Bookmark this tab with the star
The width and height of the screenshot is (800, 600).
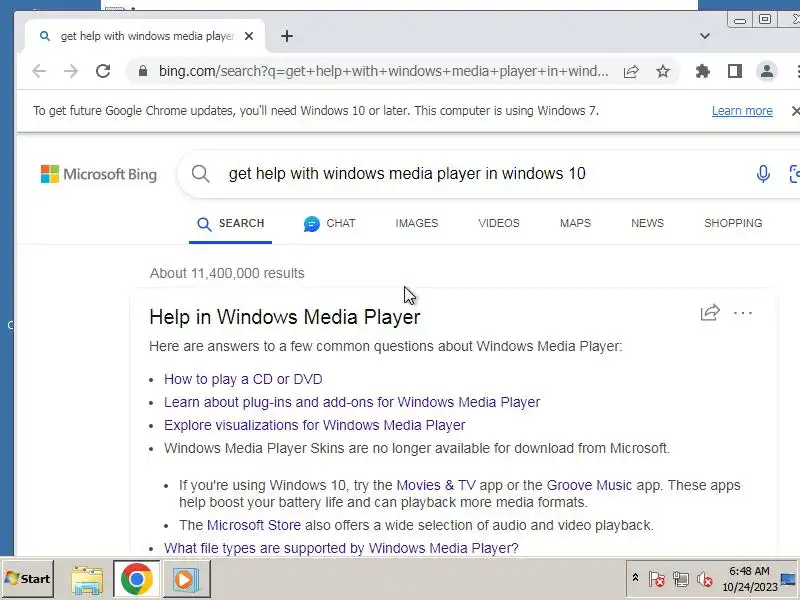[663, 71]
